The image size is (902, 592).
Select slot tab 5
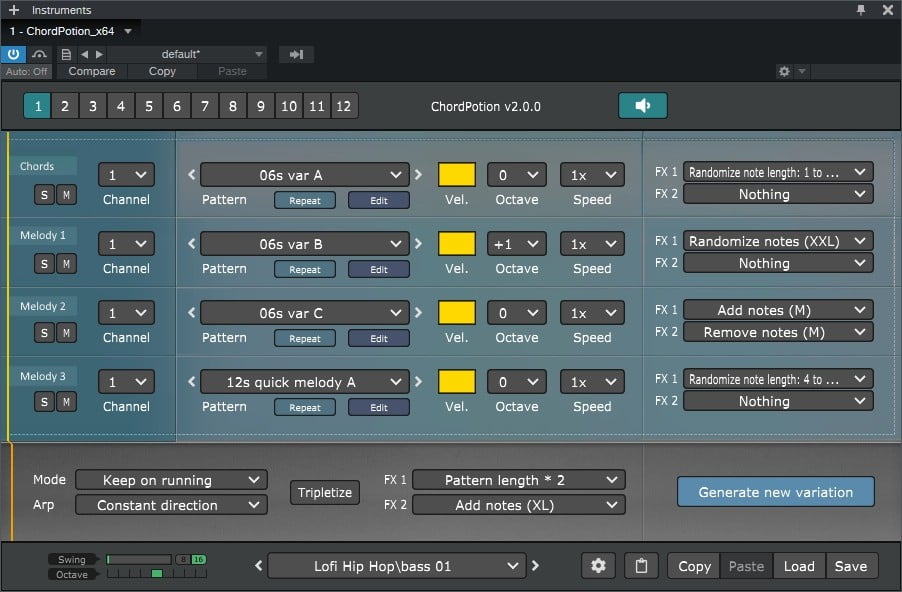[x=148, y=106]
